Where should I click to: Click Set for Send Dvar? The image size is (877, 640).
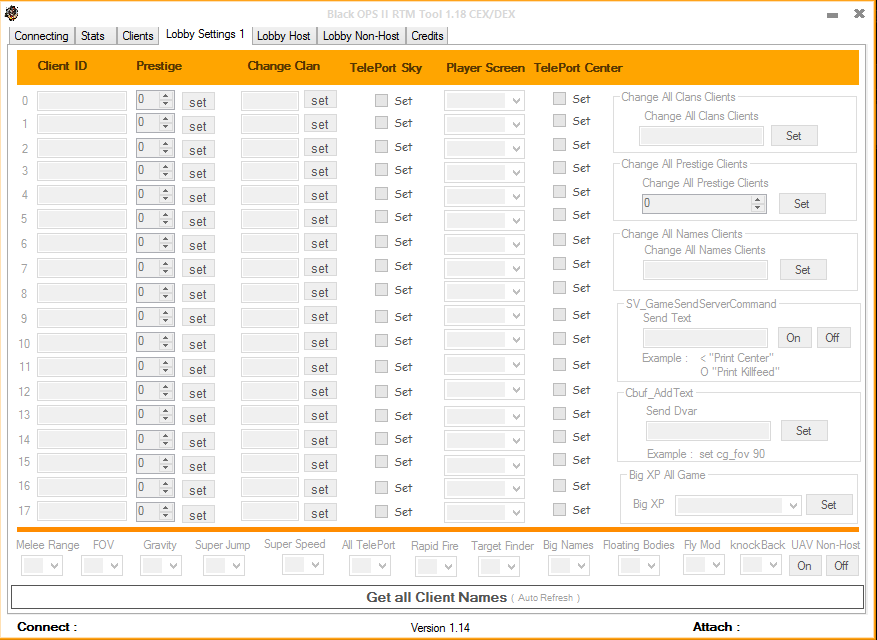click(804, 431)
